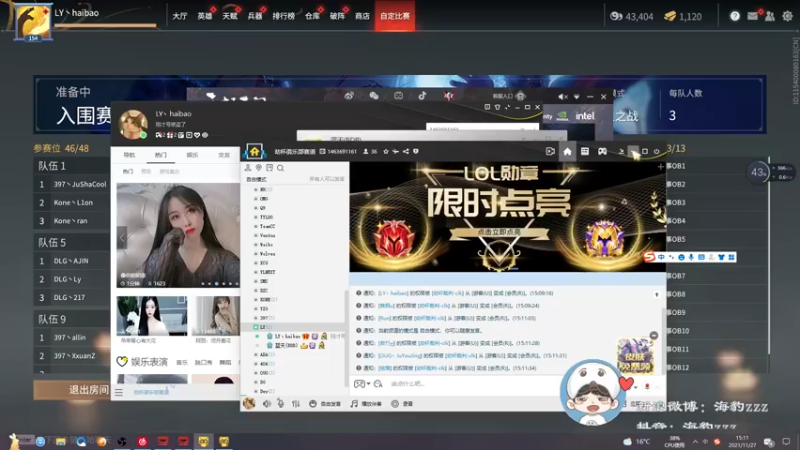The width and height of the screenshot is (800, 450).
Task: Click the DUG JuYouJing name link in chat
Action: coord(399,356)
